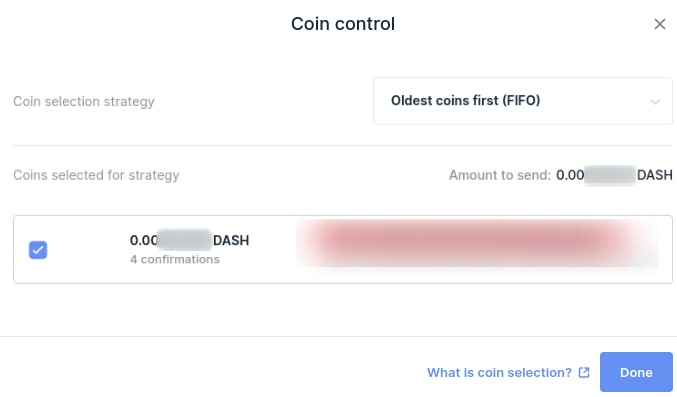Image resolution: width=677 pixels, height=397 pixels.
Task: Select the coin row with 4 confirmations
Action: (343, 249)
